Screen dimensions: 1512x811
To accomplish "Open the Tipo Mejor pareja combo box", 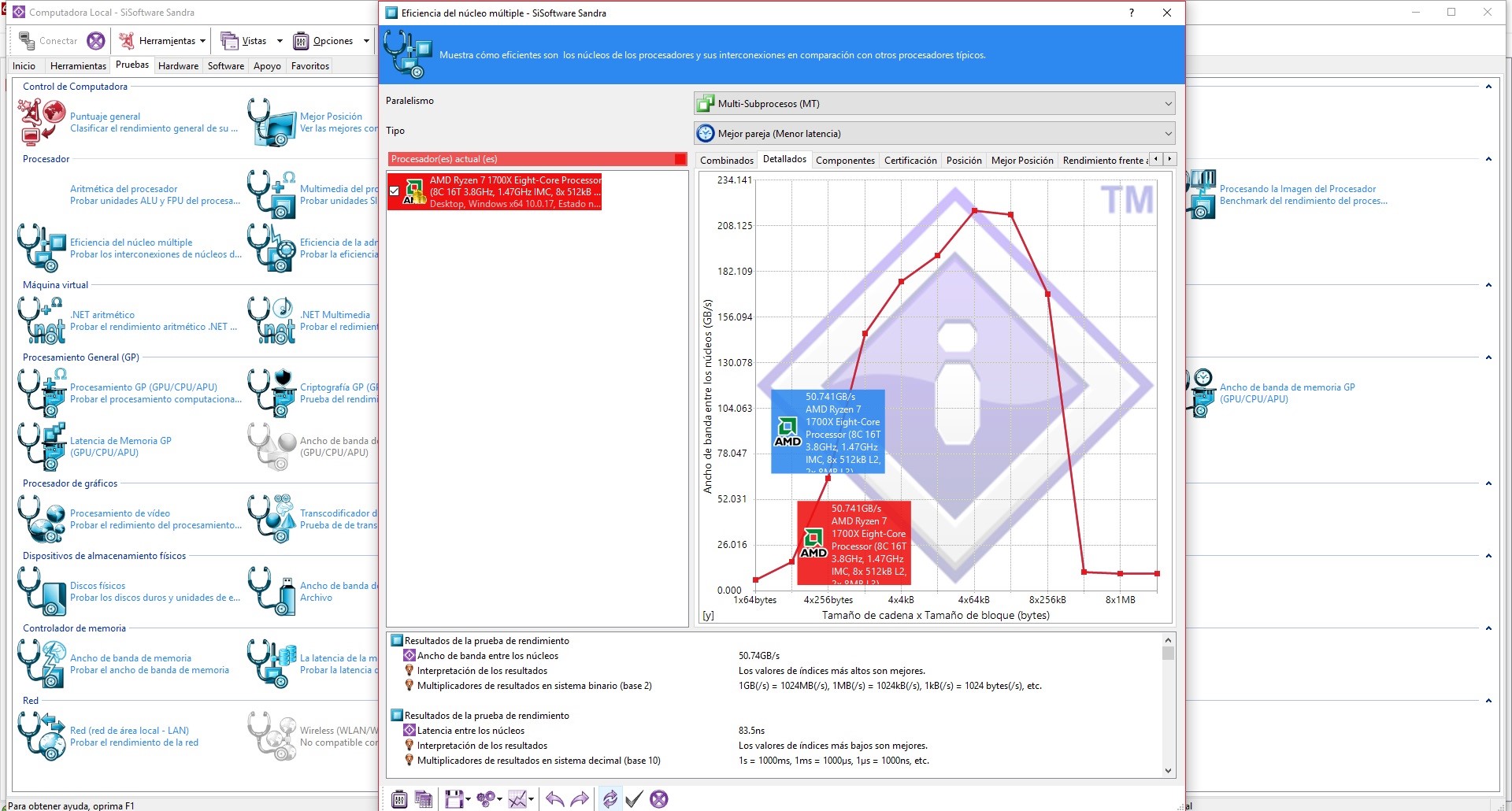I will (935, 133).
